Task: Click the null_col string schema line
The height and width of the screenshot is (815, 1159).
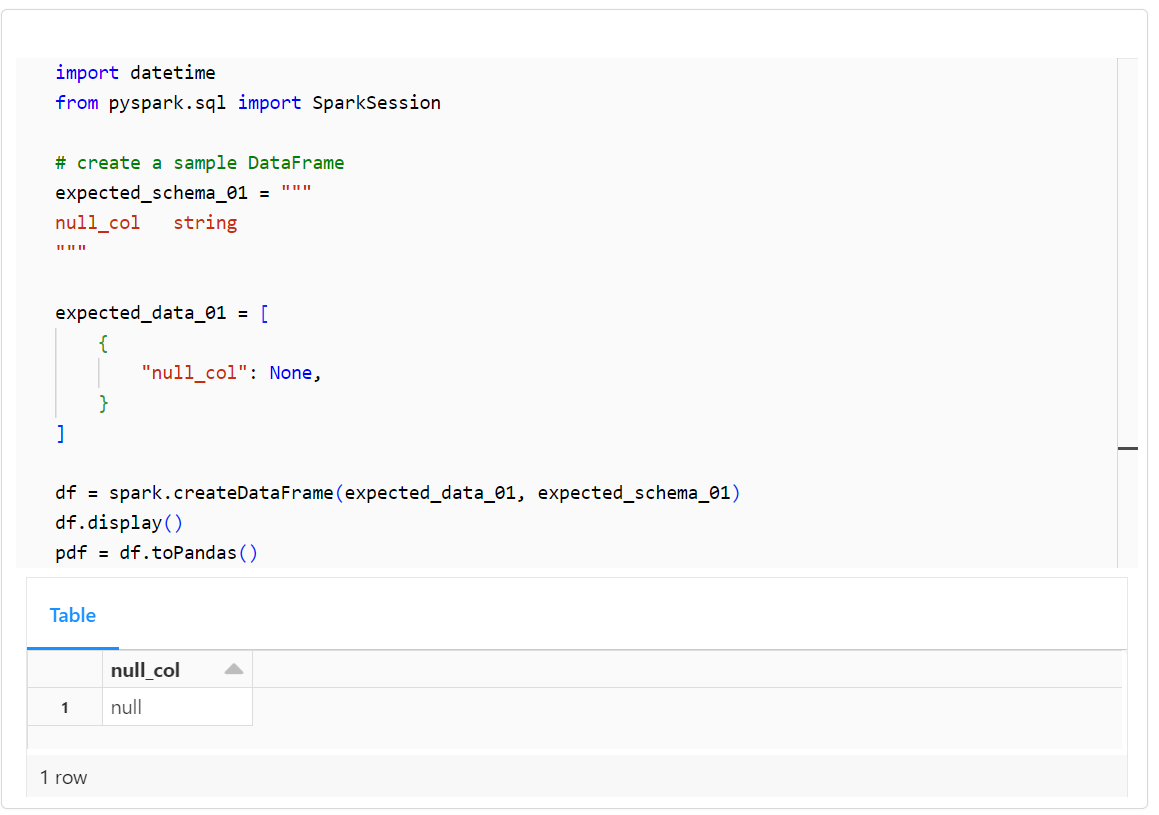Action: [x=146, y=222]
